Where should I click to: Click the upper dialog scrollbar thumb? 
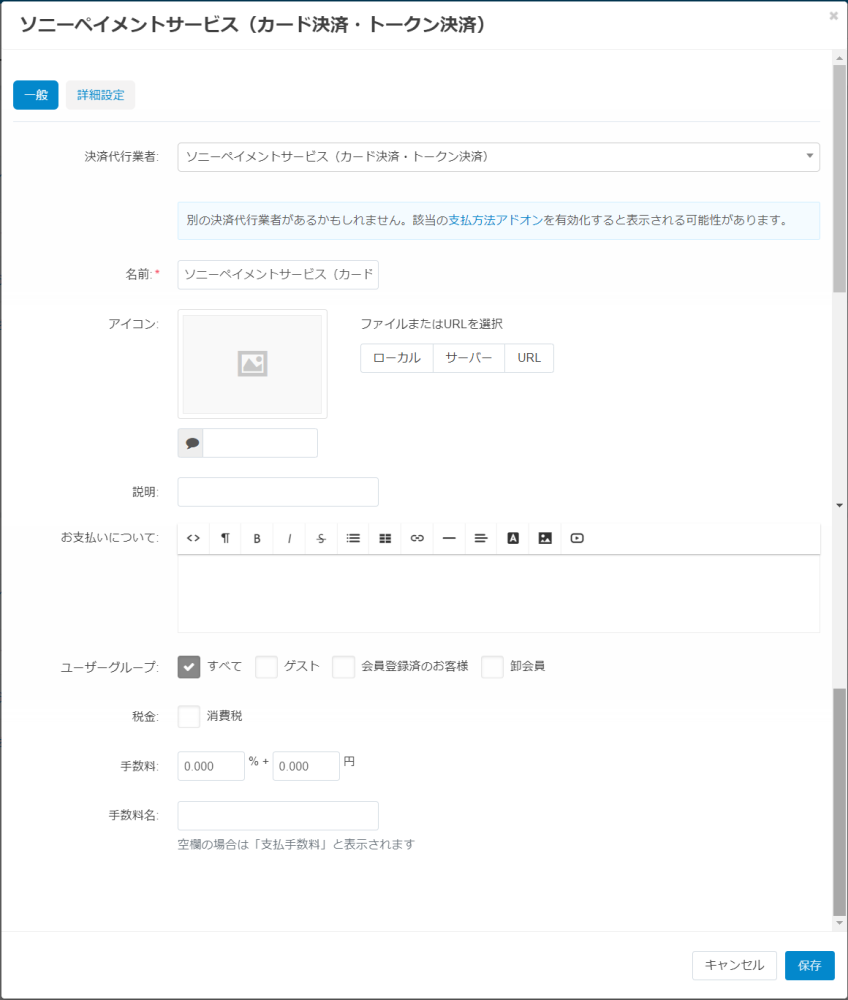839,179
